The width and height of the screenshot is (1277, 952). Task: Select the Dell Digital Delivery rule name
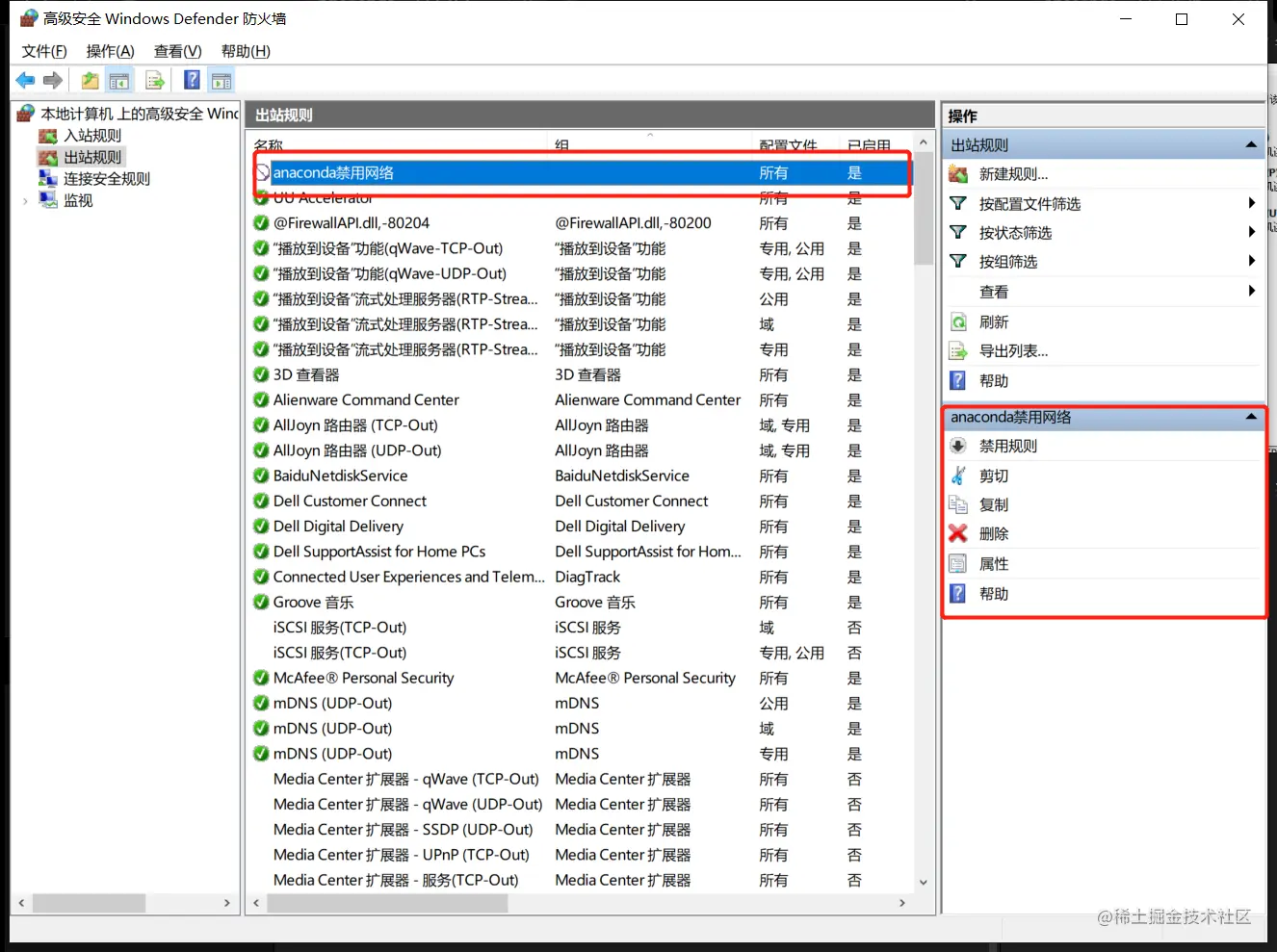(338, 526)
